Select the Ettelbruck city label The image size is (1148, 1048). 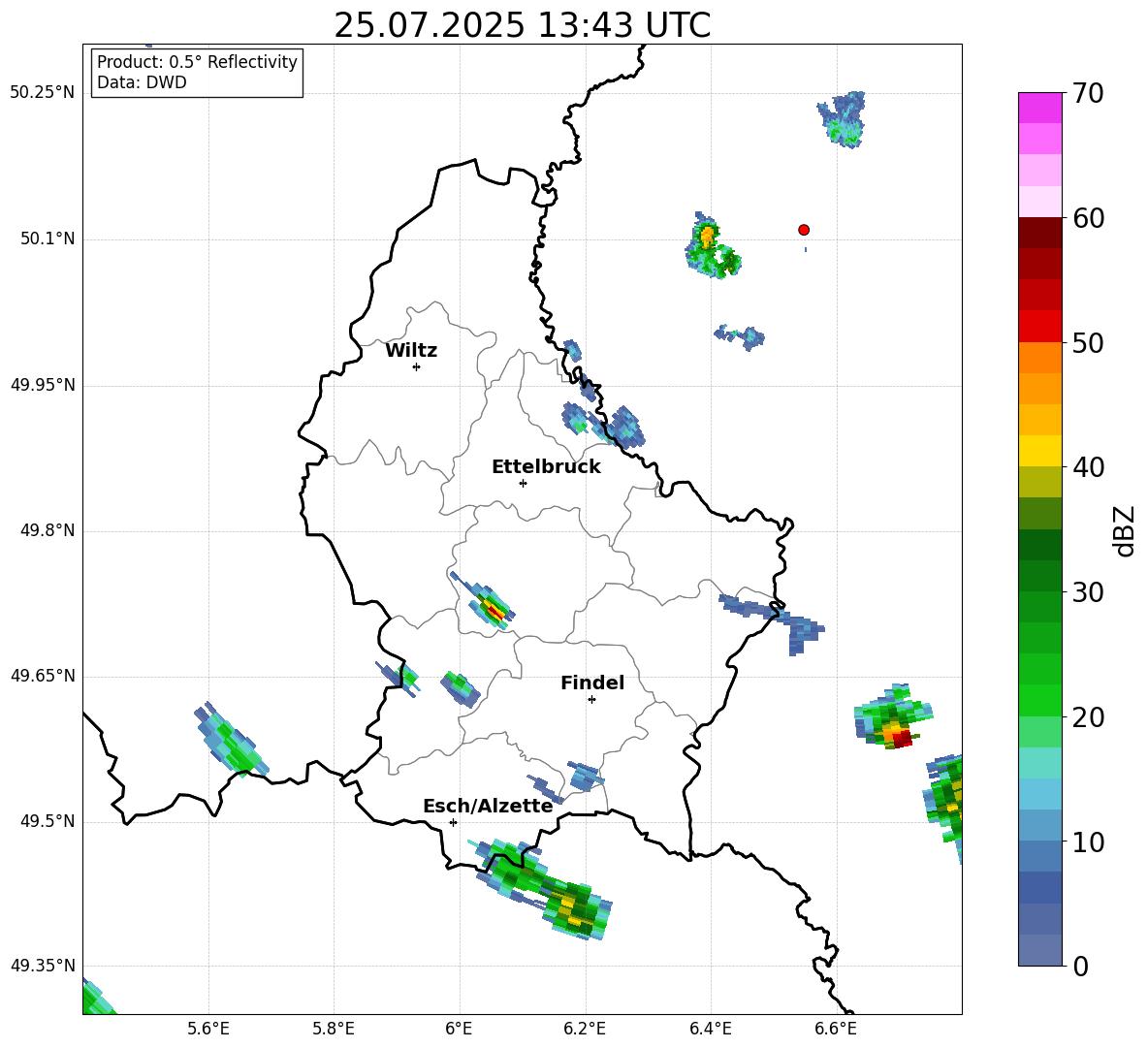(546, 467)
